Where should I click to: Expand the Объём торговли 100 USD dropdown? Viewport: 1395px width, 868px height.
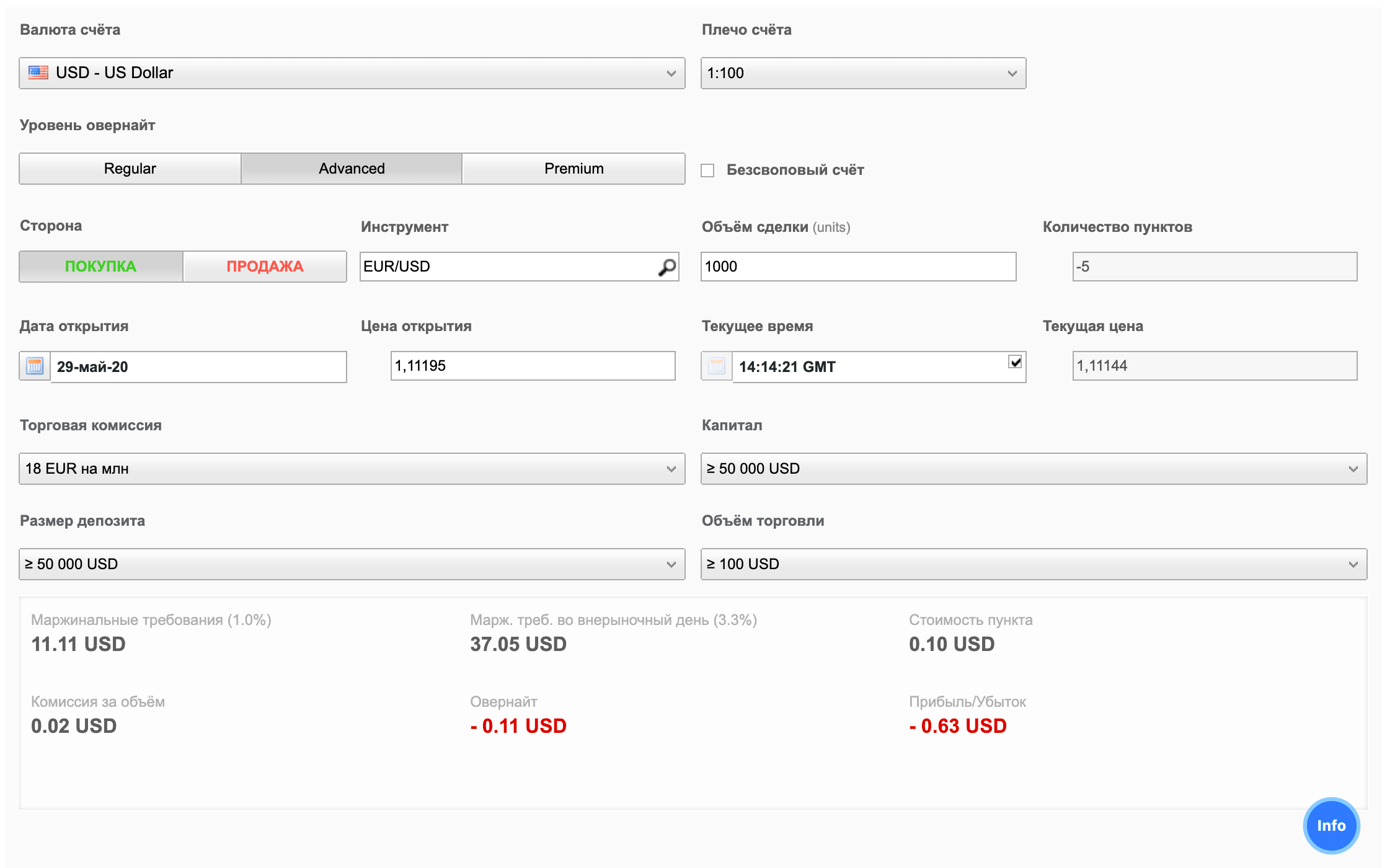[x=1034, y=564]
